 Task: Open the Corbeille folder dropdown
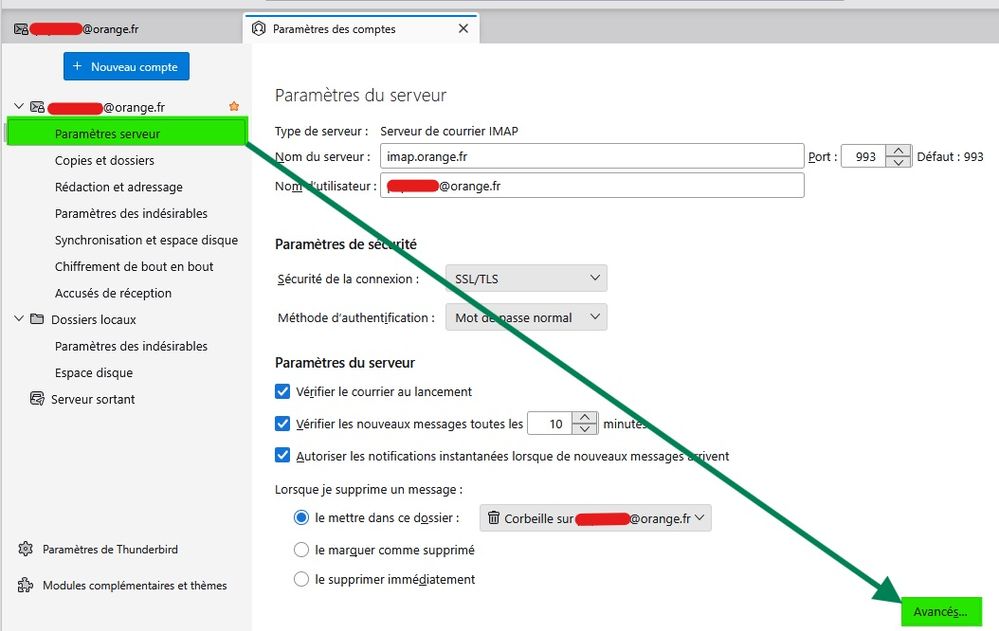595,518
